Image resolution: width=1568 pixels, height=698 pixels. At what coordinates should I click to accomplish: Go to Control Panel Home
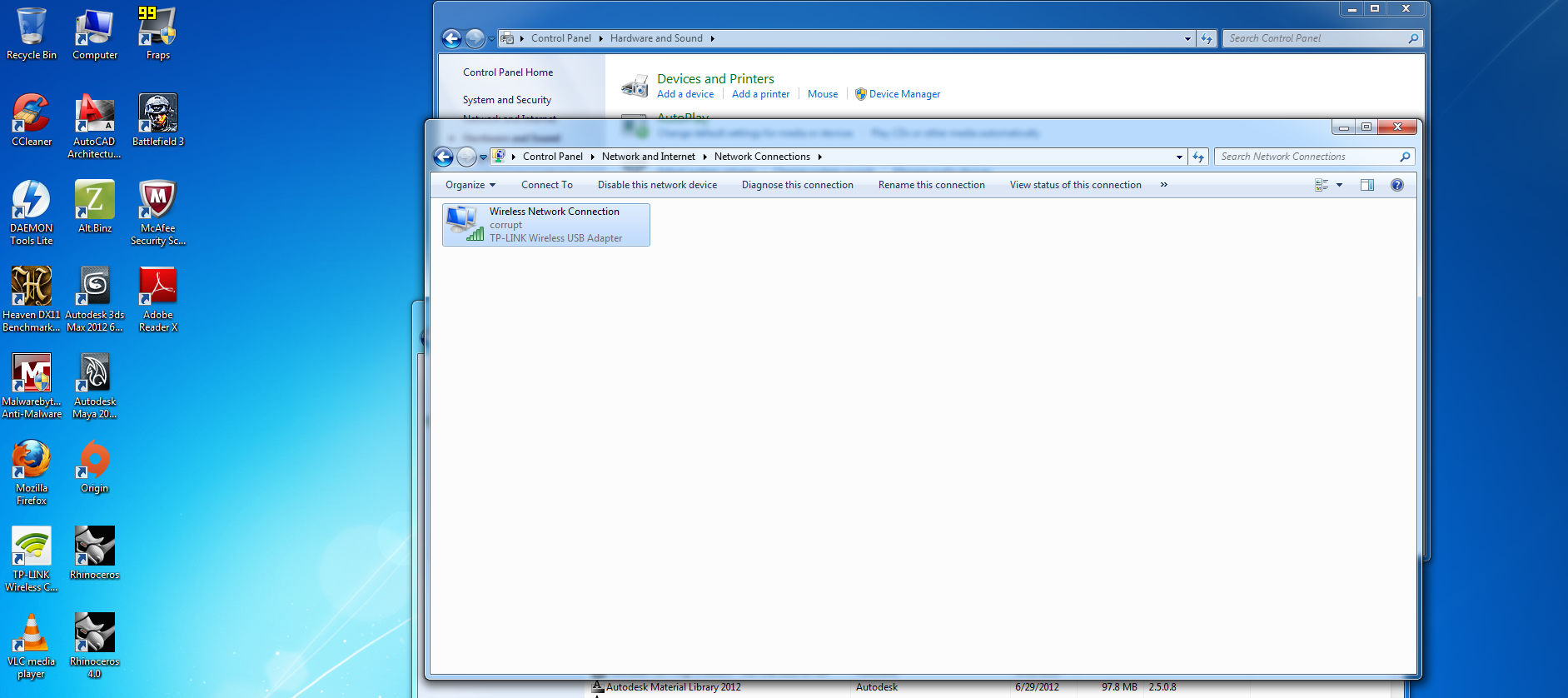[x=508, y=72]
